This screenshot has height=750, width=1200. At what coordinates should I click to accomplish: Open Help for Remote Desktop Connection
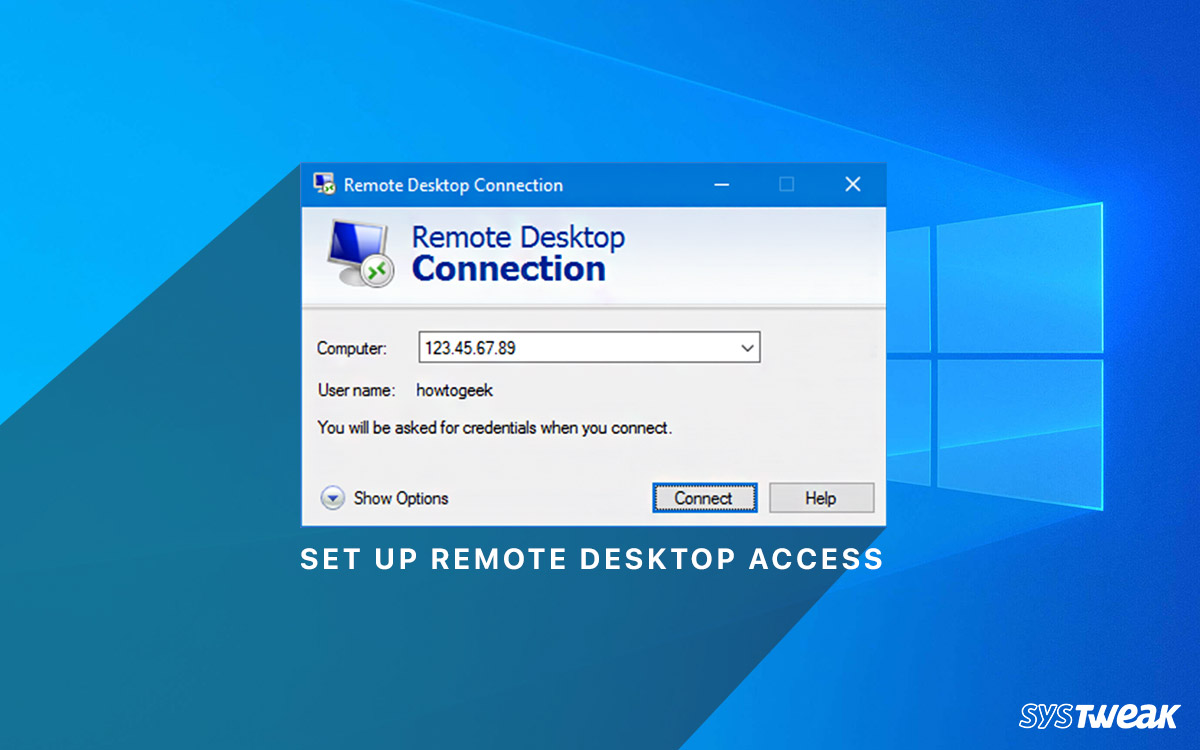pyautogui.click(x=821, y=497)
